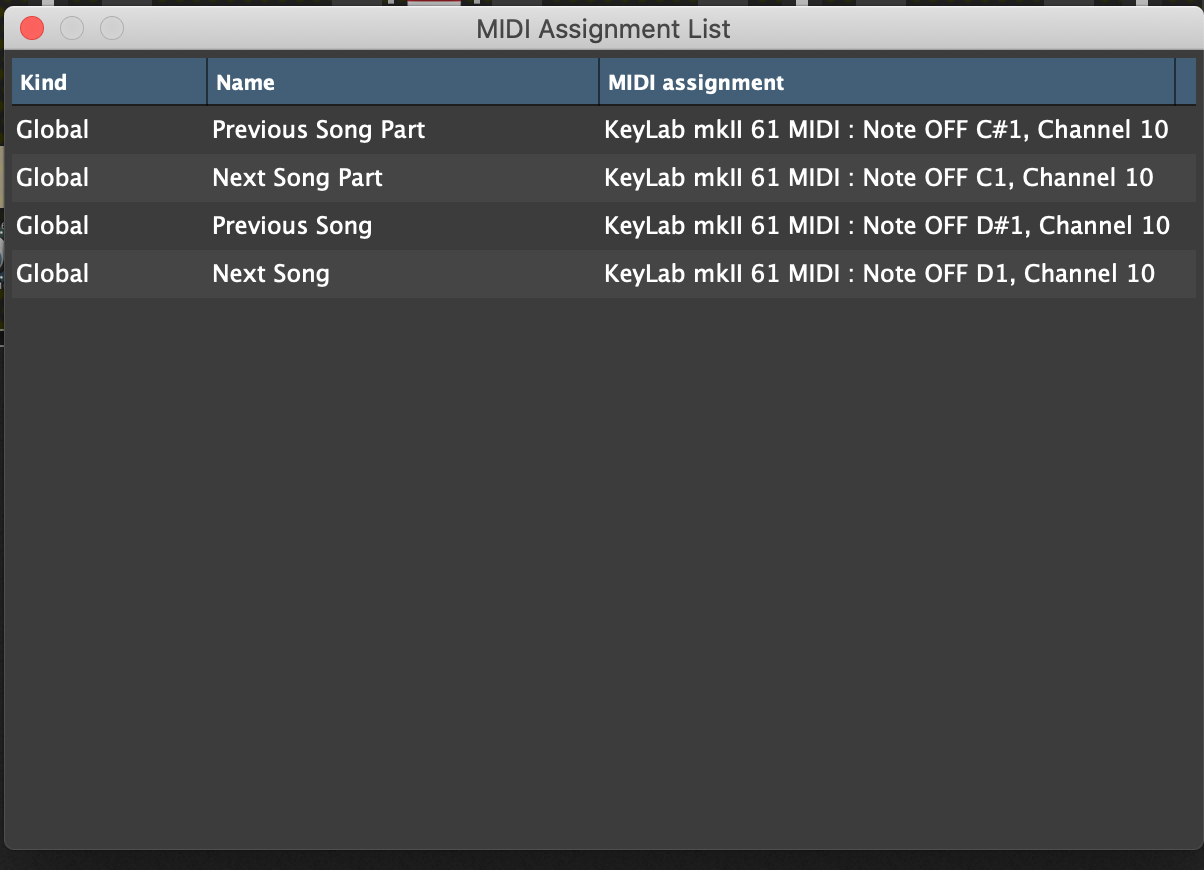The height and width of the screenshot is (870, 1204).
Task: Click the minimize button in title bar
Action: coord(72,29)
